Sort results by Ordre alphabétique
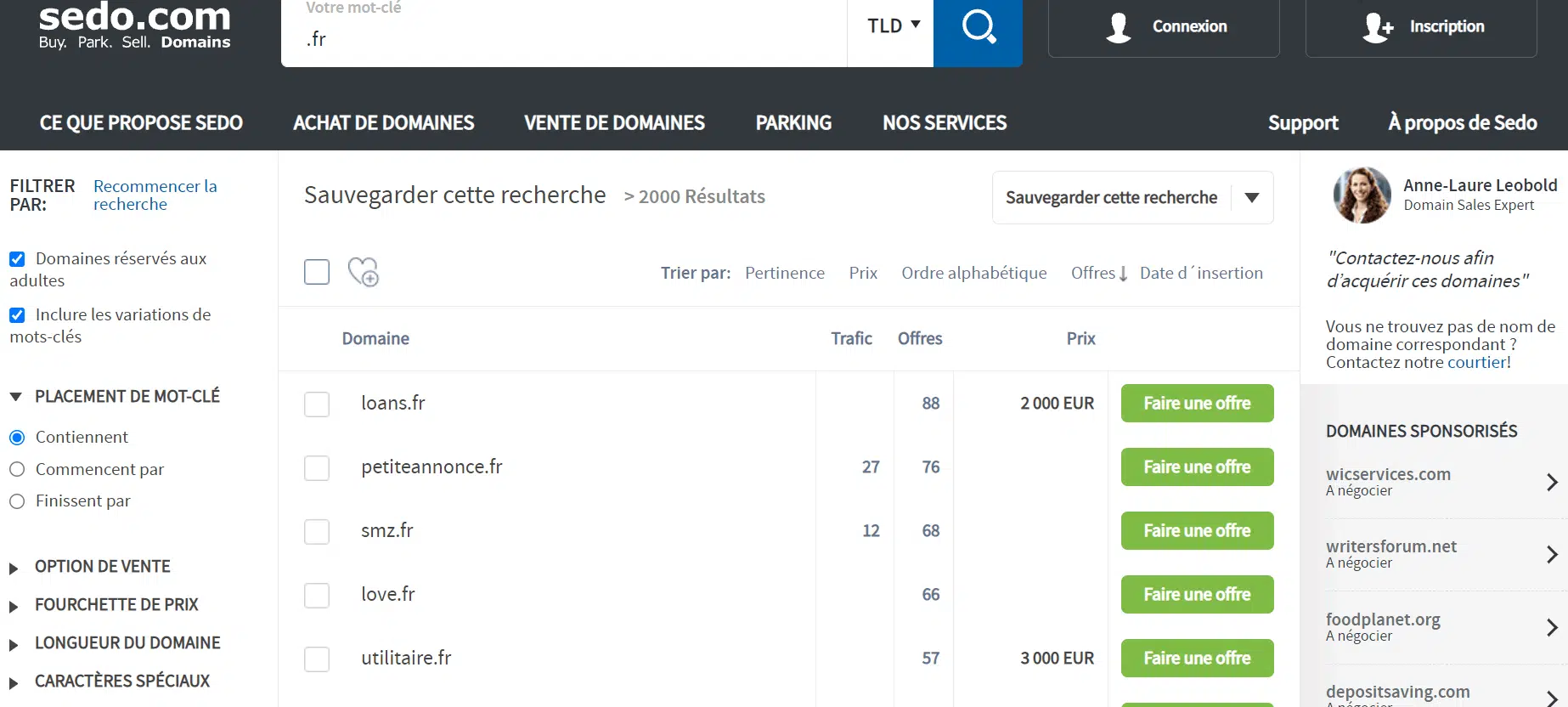The width and height of the screenshot is (1568, 707). pos(973,273)
